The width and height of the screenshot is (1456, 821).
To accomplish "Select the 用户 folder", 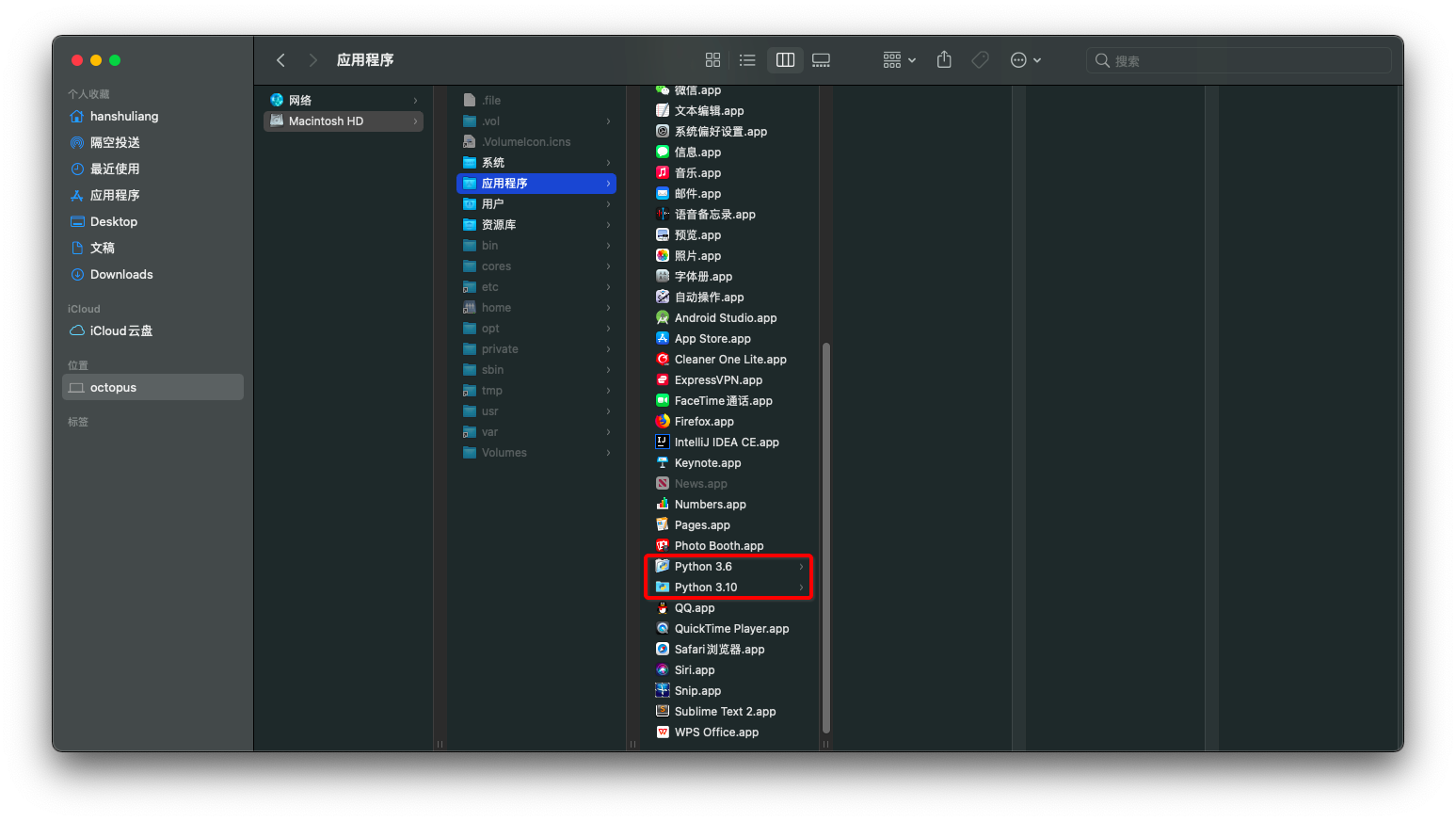I will click(x=536, y=204).
